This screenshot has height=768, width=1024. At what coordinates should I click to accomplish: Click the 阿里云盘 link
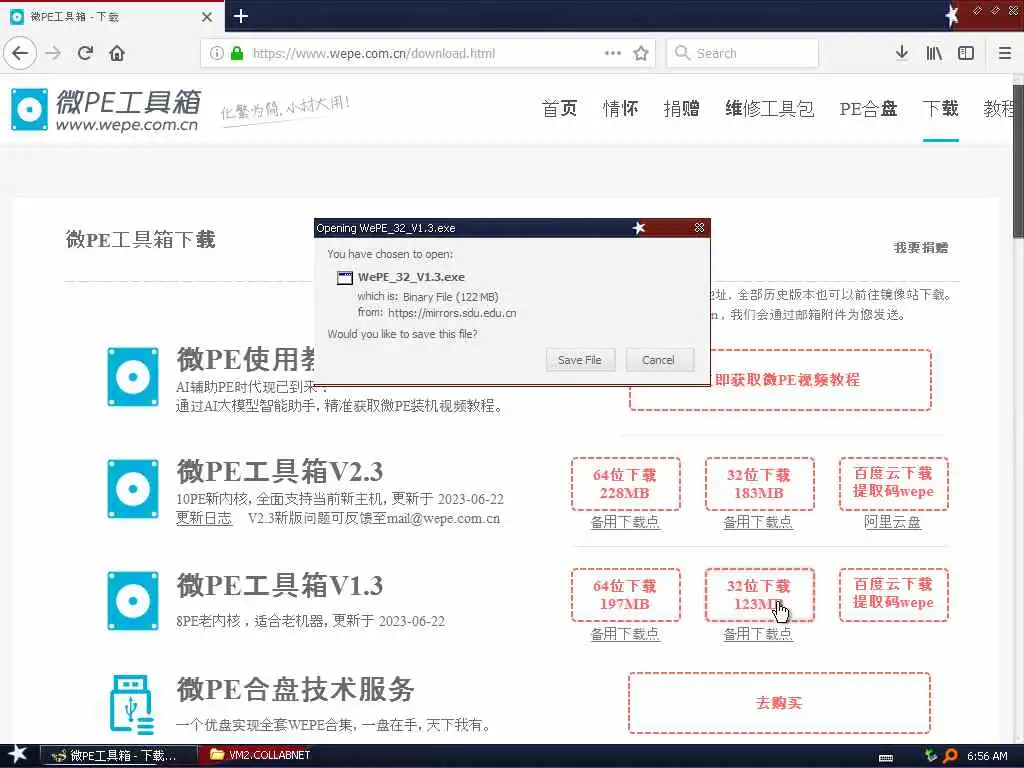893,522
